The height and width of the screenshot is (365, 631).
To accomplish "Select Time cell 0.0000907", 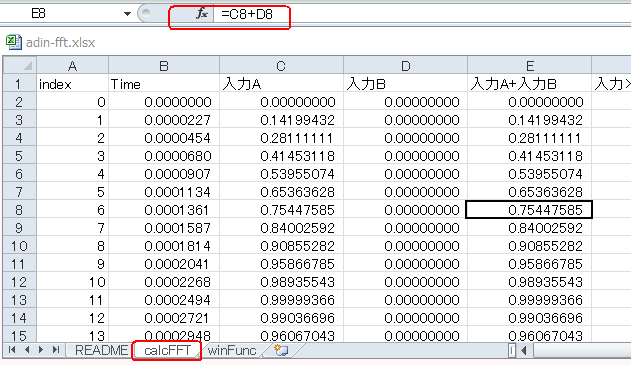I will [x=164, y=173].
